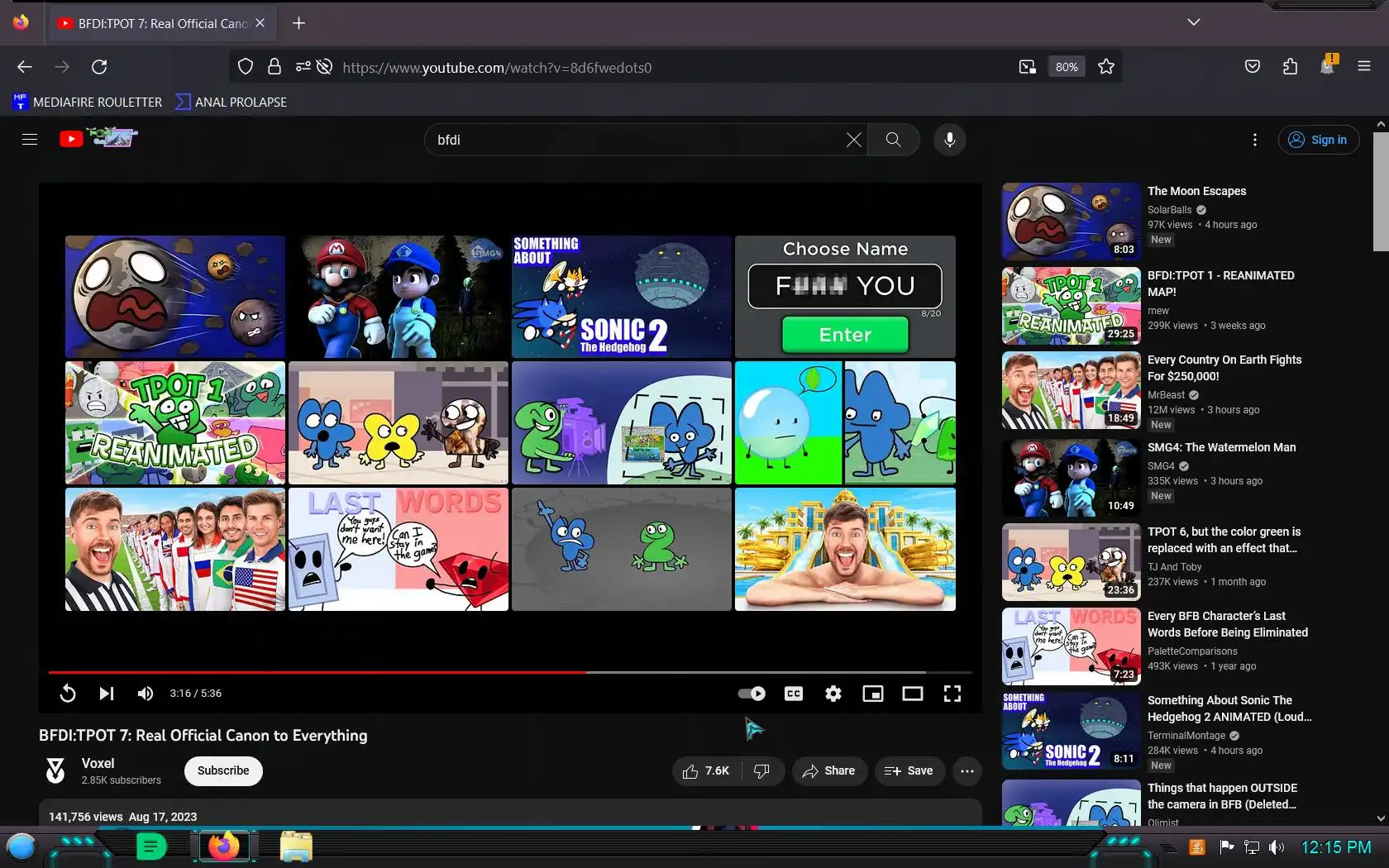This screenshot has height=868, width=1389.
Task: Go to the YouTube home logo
Action: click(98, 138)
